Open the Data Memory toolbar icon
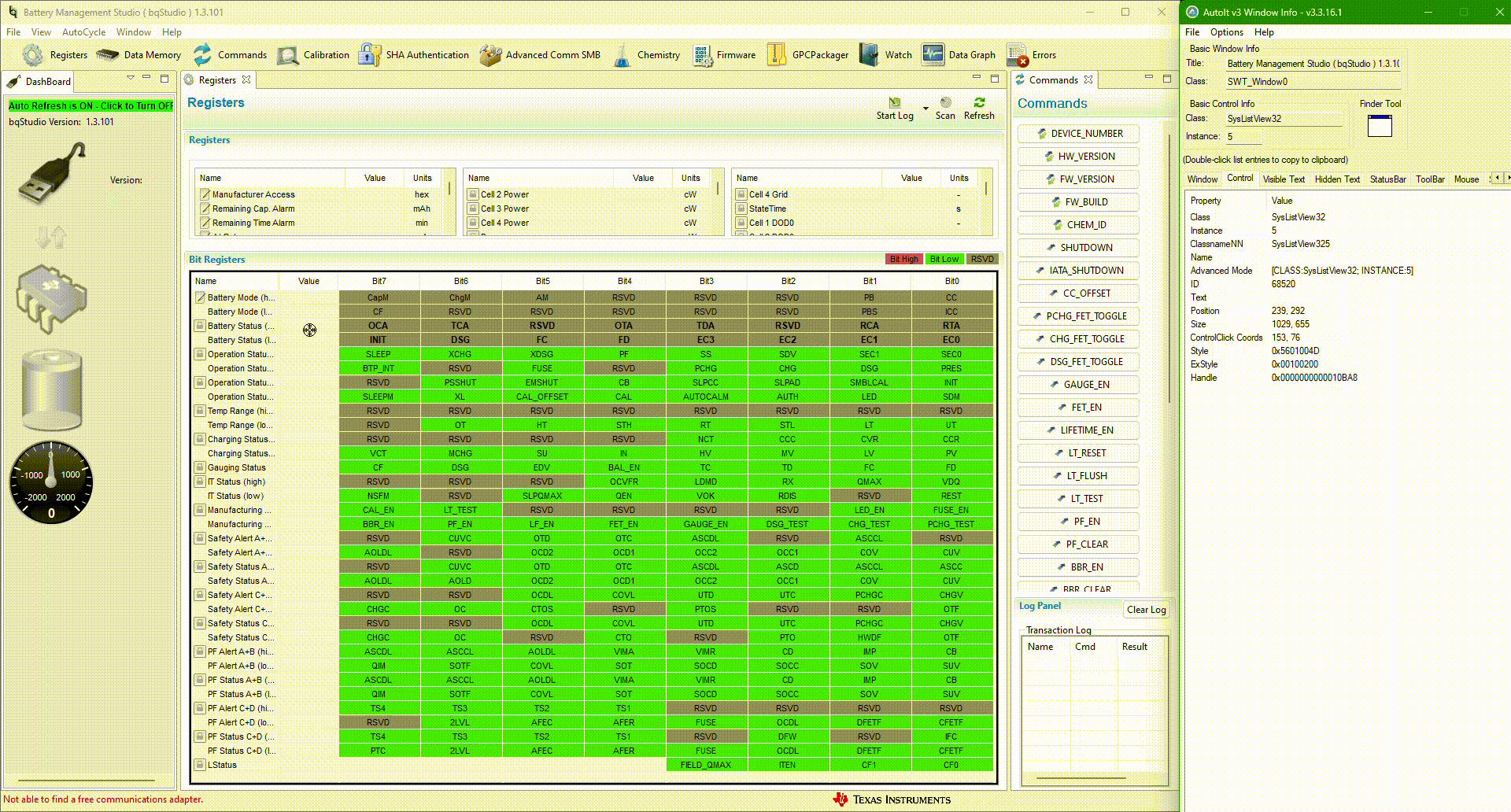This screenshot has width=1511, height=812. coord(108,55)
